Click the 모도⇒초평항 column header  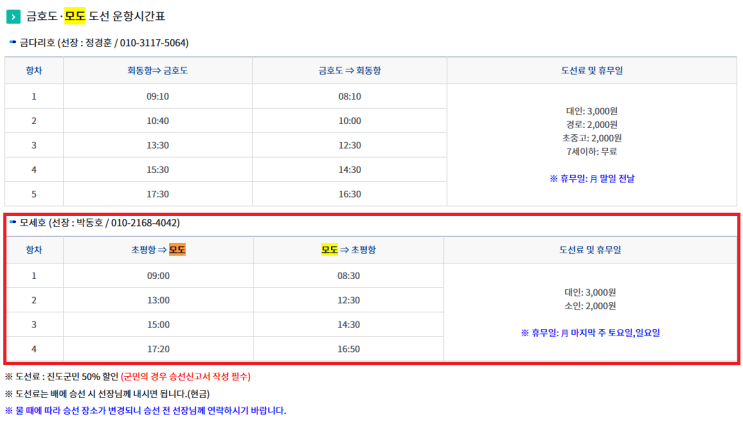point(348,250)
